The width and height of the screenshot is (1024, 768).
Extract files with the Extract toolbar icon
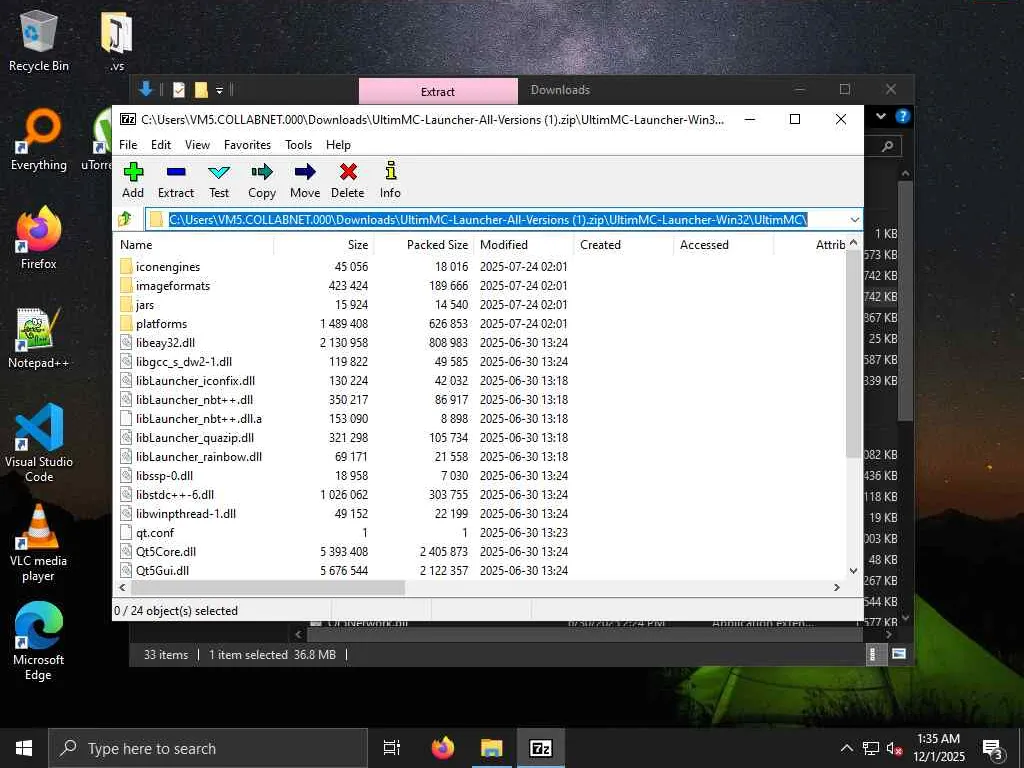(176, 180)
